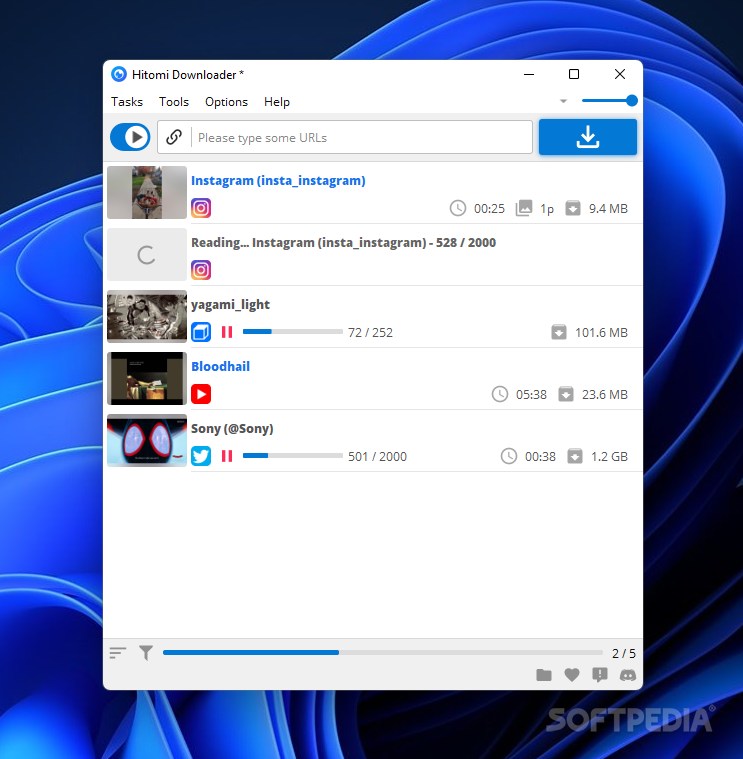Click clock icon beside 00:38
Image resolution: width=743 pixels, height=759 pixels.
509,456
